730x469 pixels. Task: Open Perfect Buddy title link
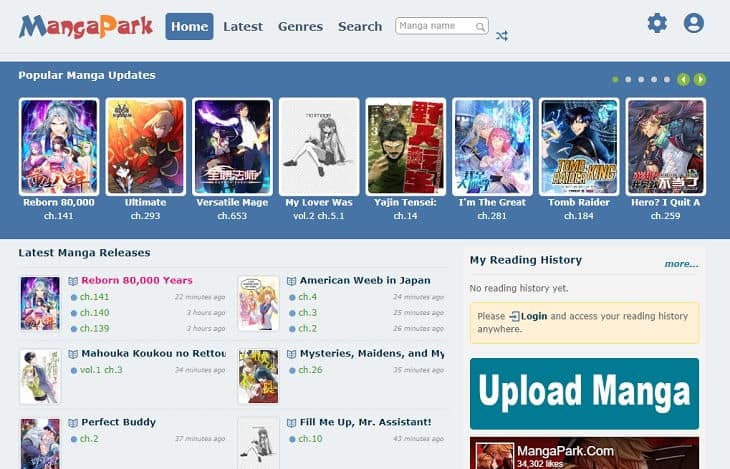[118, 422]
